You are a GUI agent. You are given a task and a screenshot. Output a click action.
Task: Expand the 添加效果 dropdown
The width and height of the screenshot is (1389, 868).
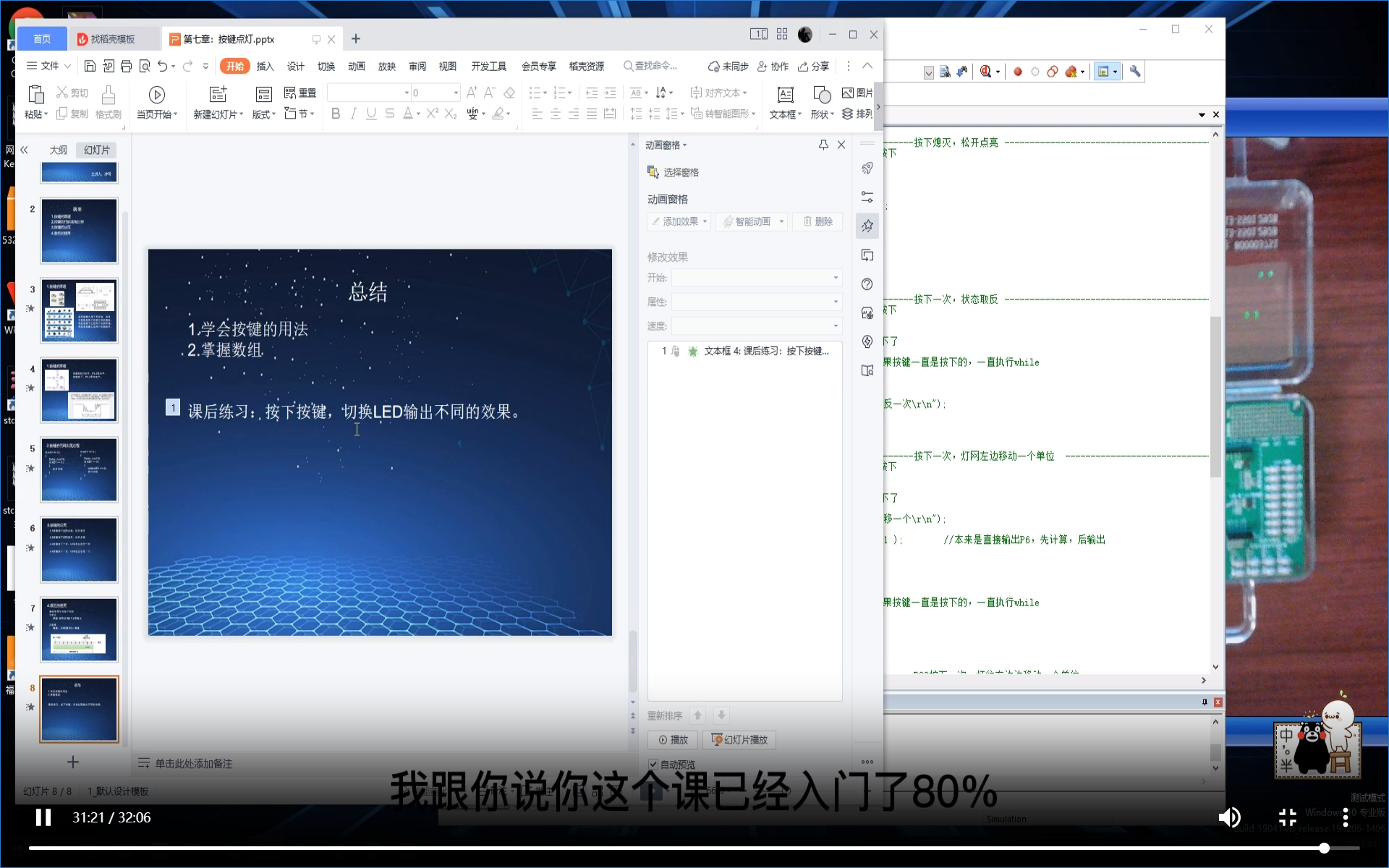point(679,221)
